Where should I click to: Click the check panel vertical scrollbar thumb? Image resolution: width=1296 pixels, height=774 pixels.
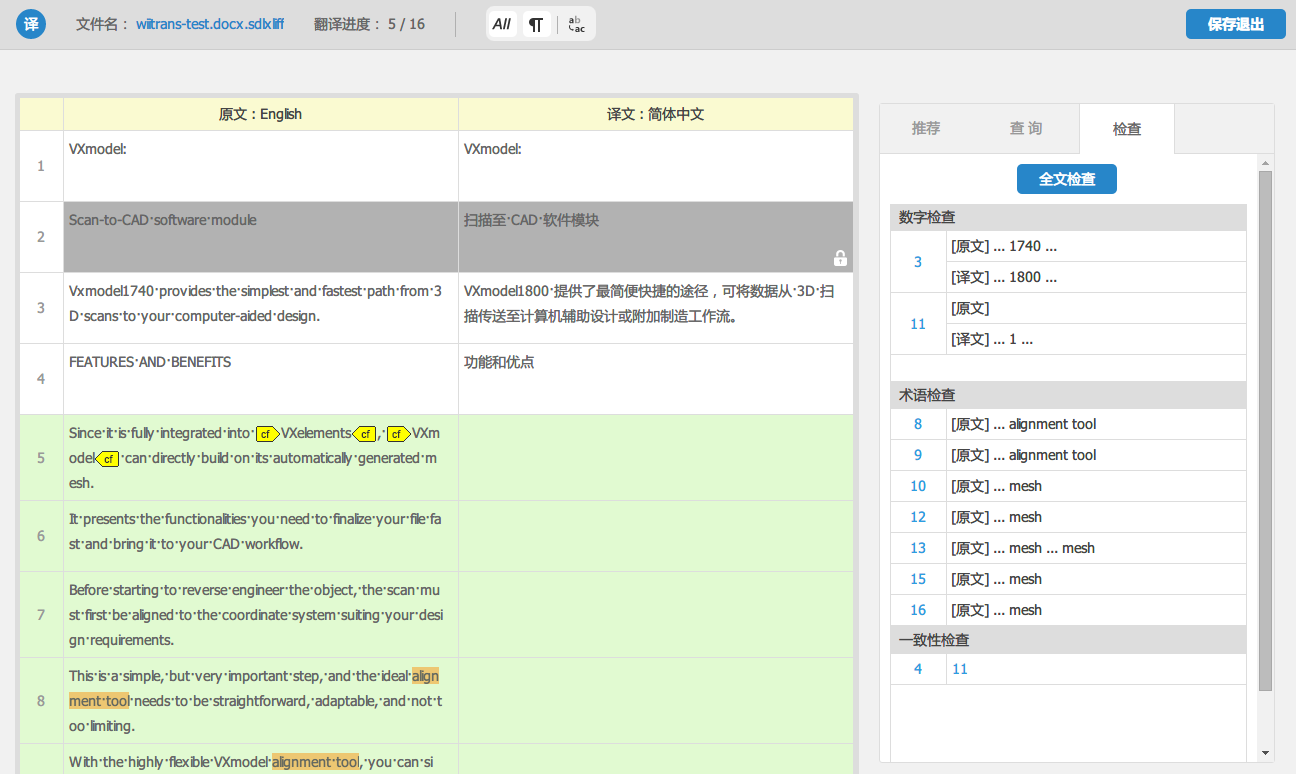click(1265, 430)
